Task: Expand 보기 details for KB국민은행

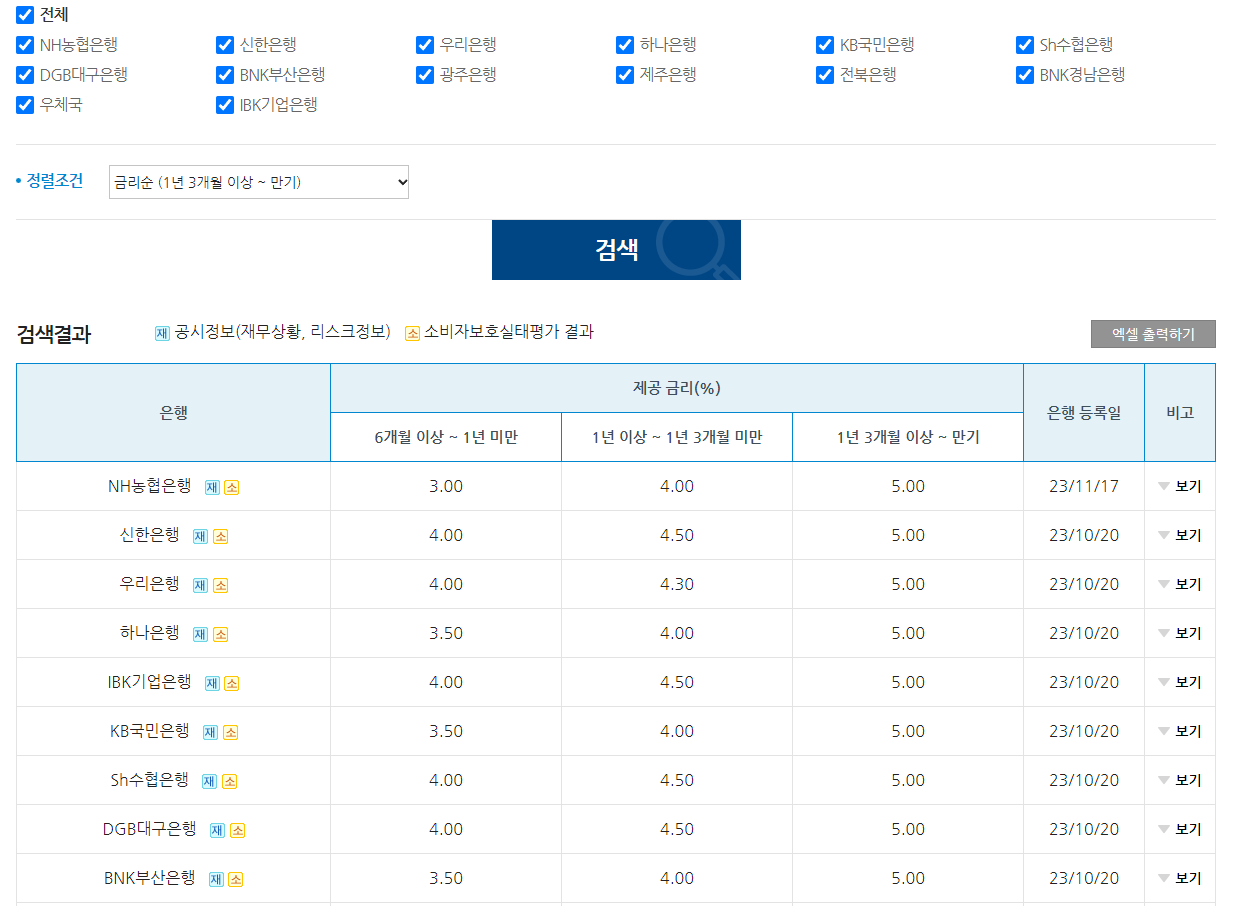Action: [1180, 732]
